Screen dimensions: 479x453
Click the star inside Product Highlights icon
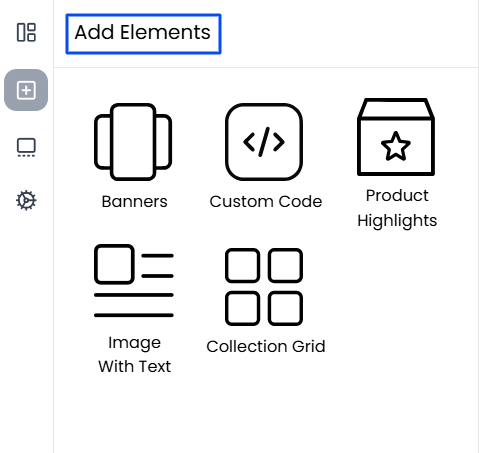coord(396,146)
